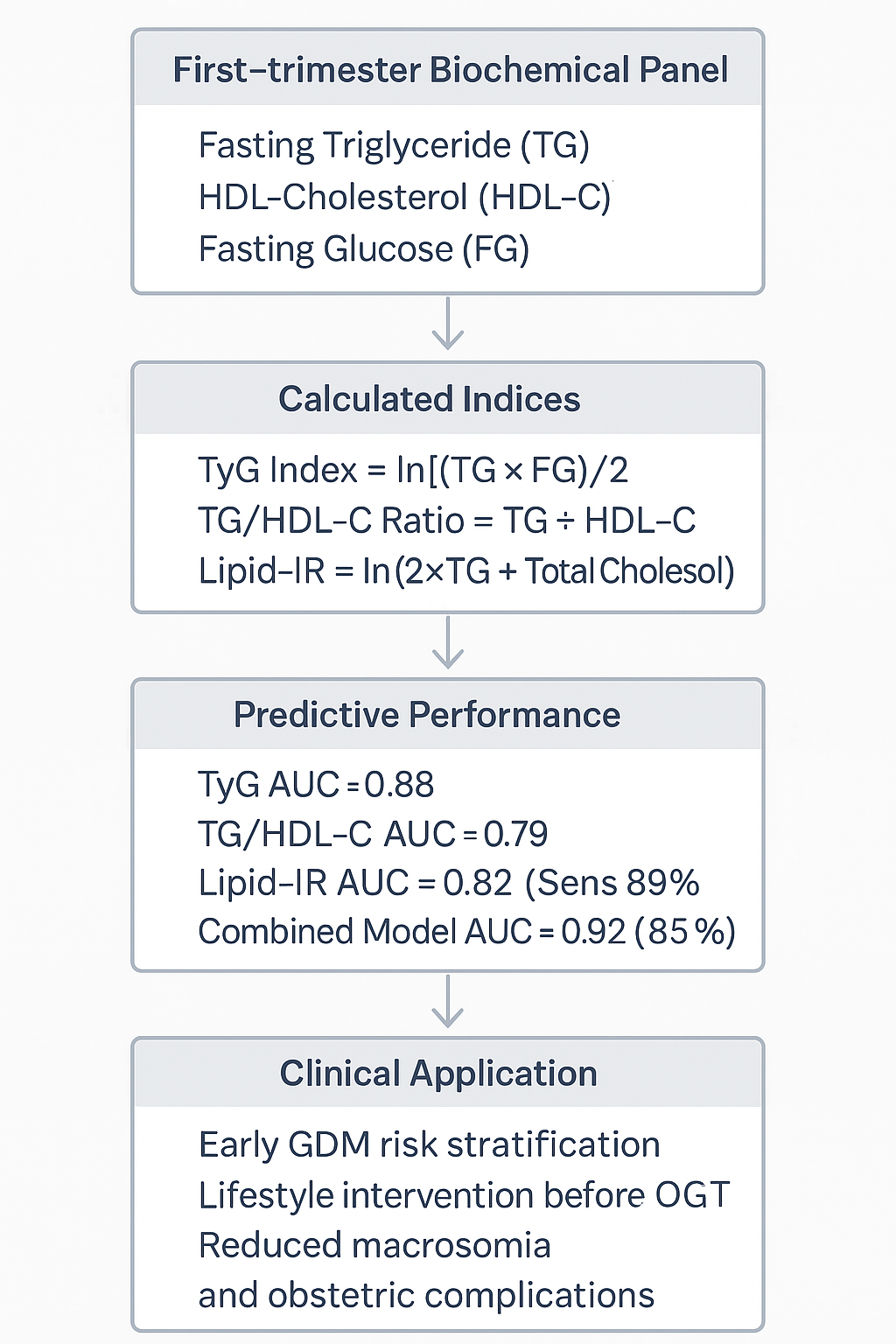Click the Fasting Glucose (FG) entry
Viewport: 896px width, 1344px height.
coord(364,248)
